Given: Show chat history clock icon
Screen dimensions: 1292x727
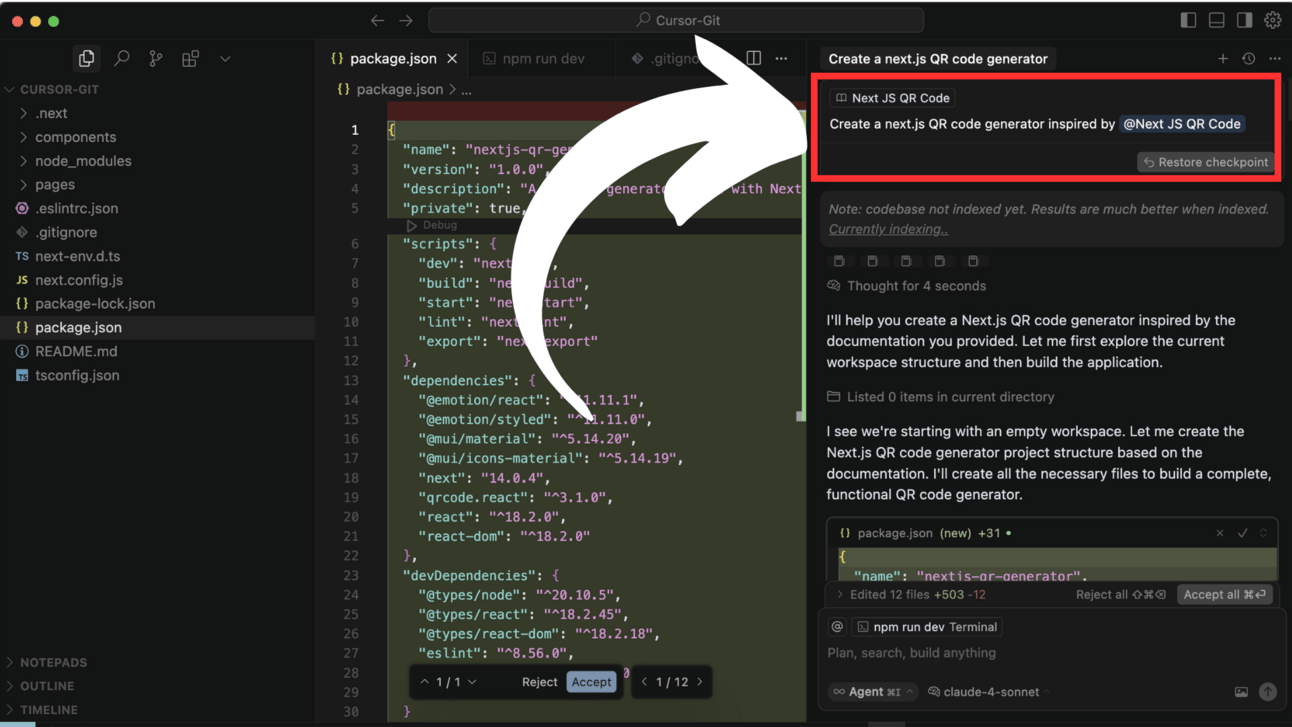Looking at the screenshot, I should click(1249, 59).
